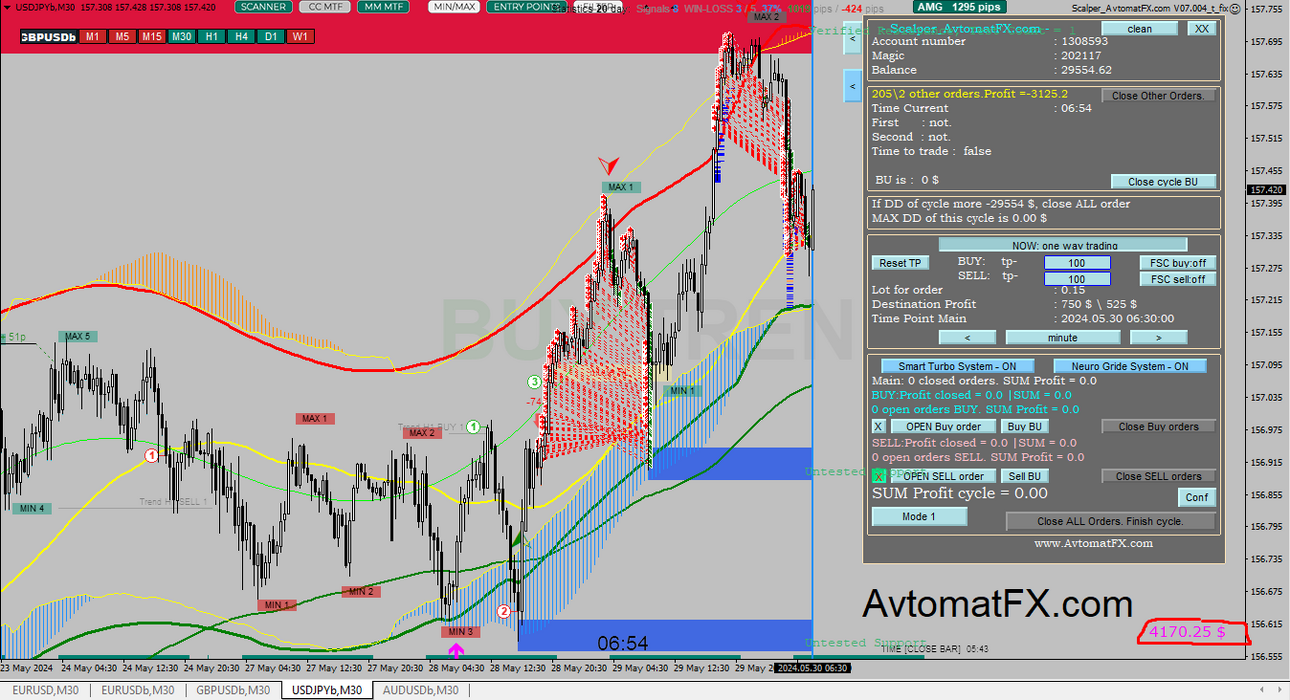Collapse the lower blue '<' panel arrow

click(852, 87)
